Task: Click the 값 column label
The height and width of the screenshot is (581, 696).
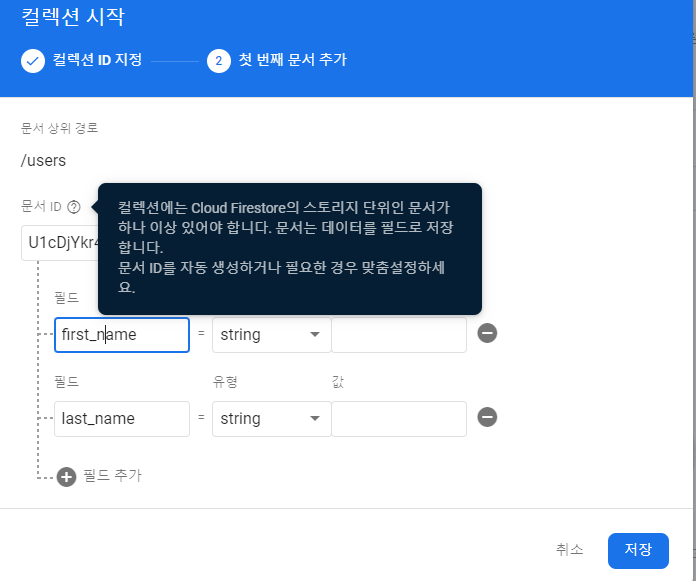Action: point(338,381)
